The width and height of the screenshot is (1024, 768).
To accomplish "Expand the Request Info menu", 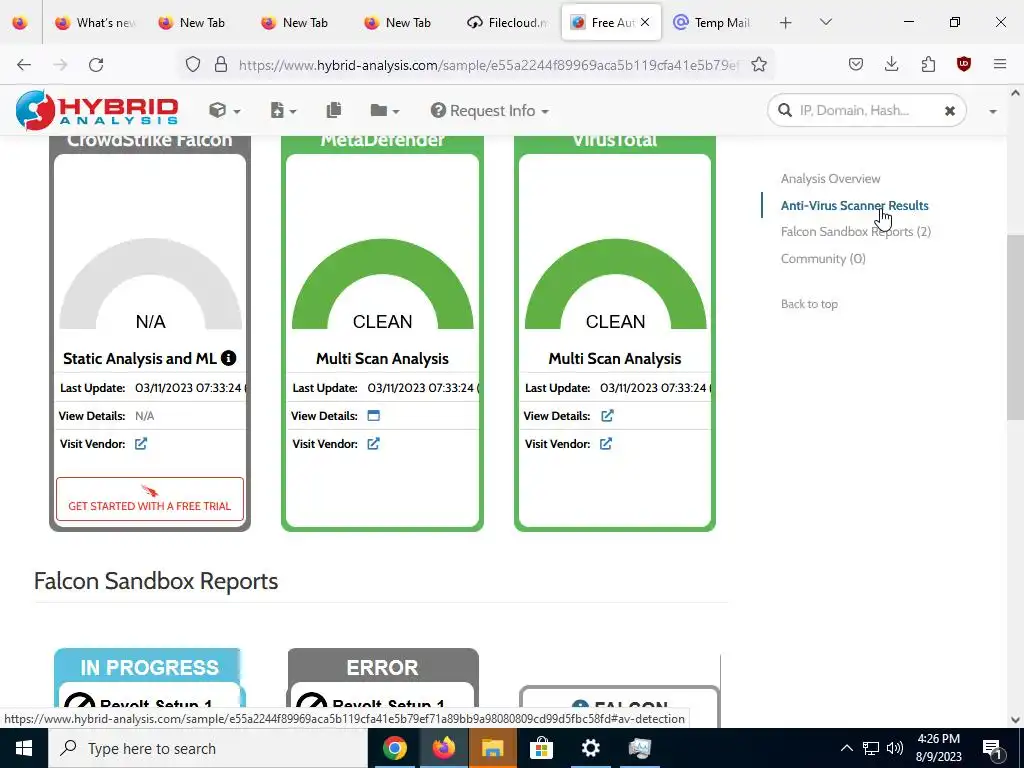I will [x=489, y=110].
